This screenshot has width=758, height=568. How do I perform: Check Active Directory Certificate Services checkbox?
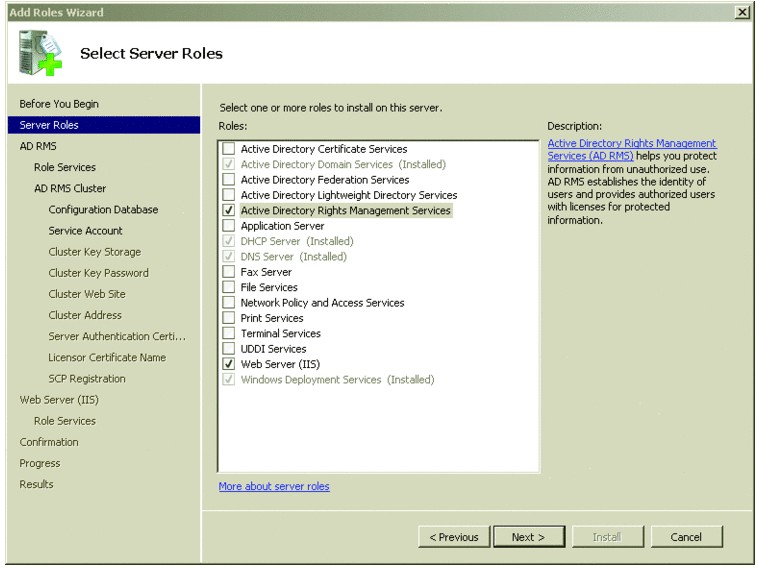point(229,148)
